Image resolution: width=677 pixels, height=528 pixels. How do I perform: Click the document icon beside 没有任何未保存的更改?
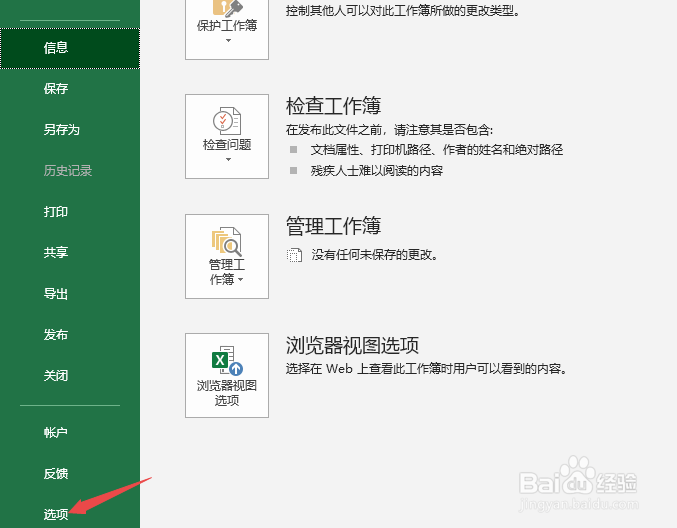tap(294, 255)
